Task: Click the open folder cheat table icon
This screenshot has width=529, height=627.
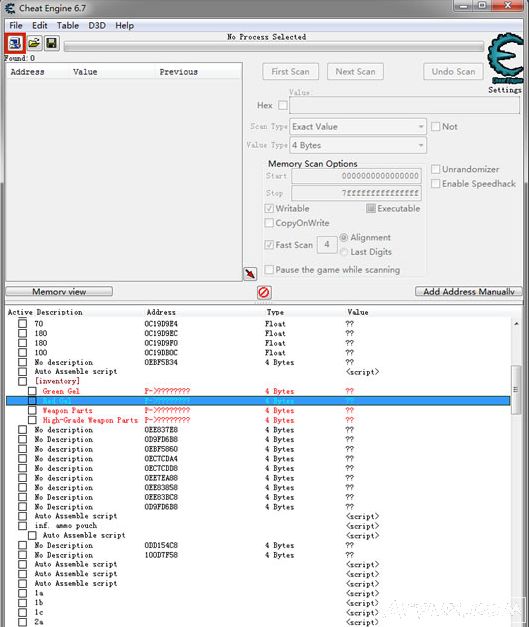Action: pyautogui.click(x=35, y=43)
